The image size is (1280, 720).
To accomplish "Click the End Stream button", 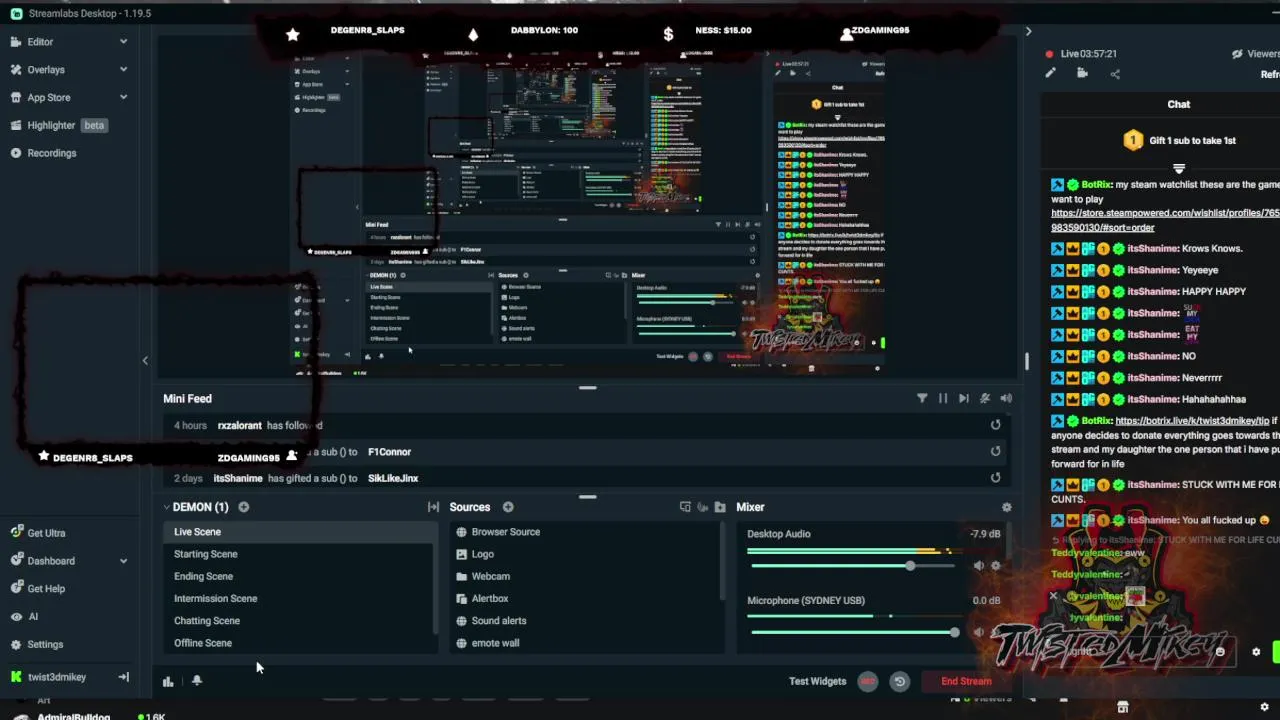I will (966, 682).
